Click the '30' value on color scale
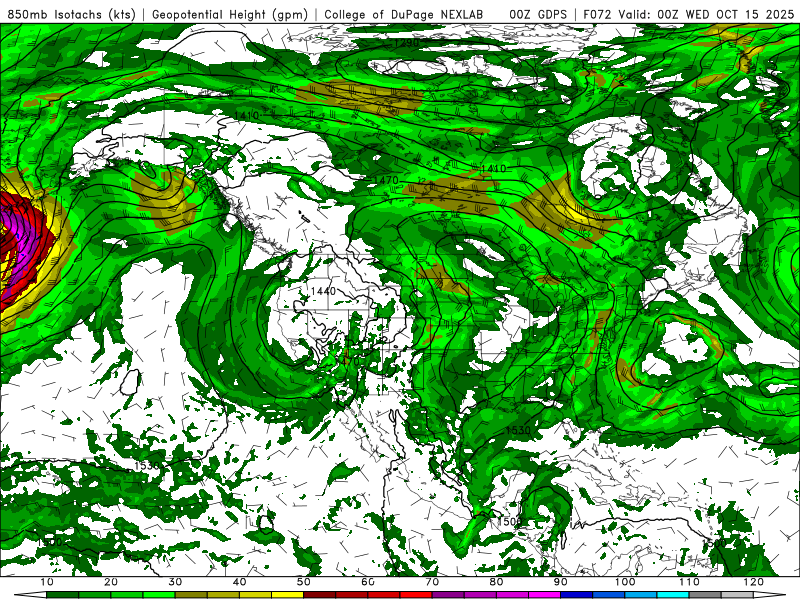The width and height of the screenshot is (800, 600). [x=175, y=582]
